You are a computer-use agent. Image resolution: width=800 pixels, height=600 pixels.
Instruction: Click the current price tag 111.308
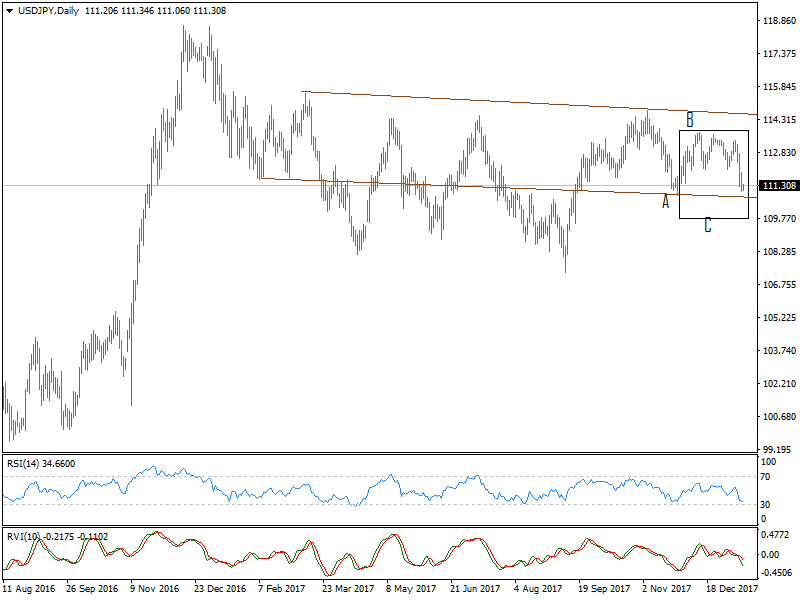click(777, 186)
